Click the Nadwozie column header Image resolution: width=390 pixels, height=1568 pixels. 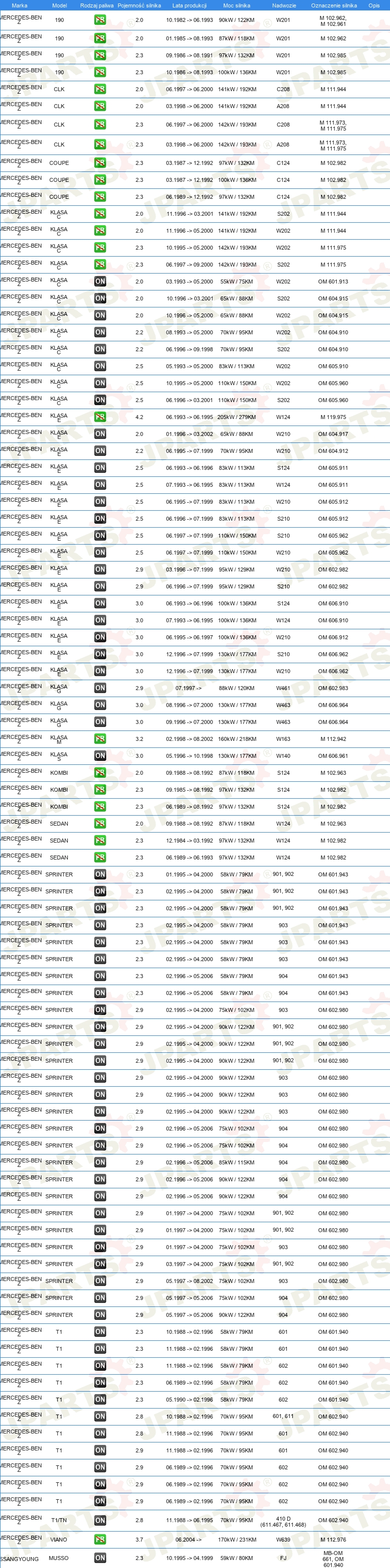(x=284, y=5)
